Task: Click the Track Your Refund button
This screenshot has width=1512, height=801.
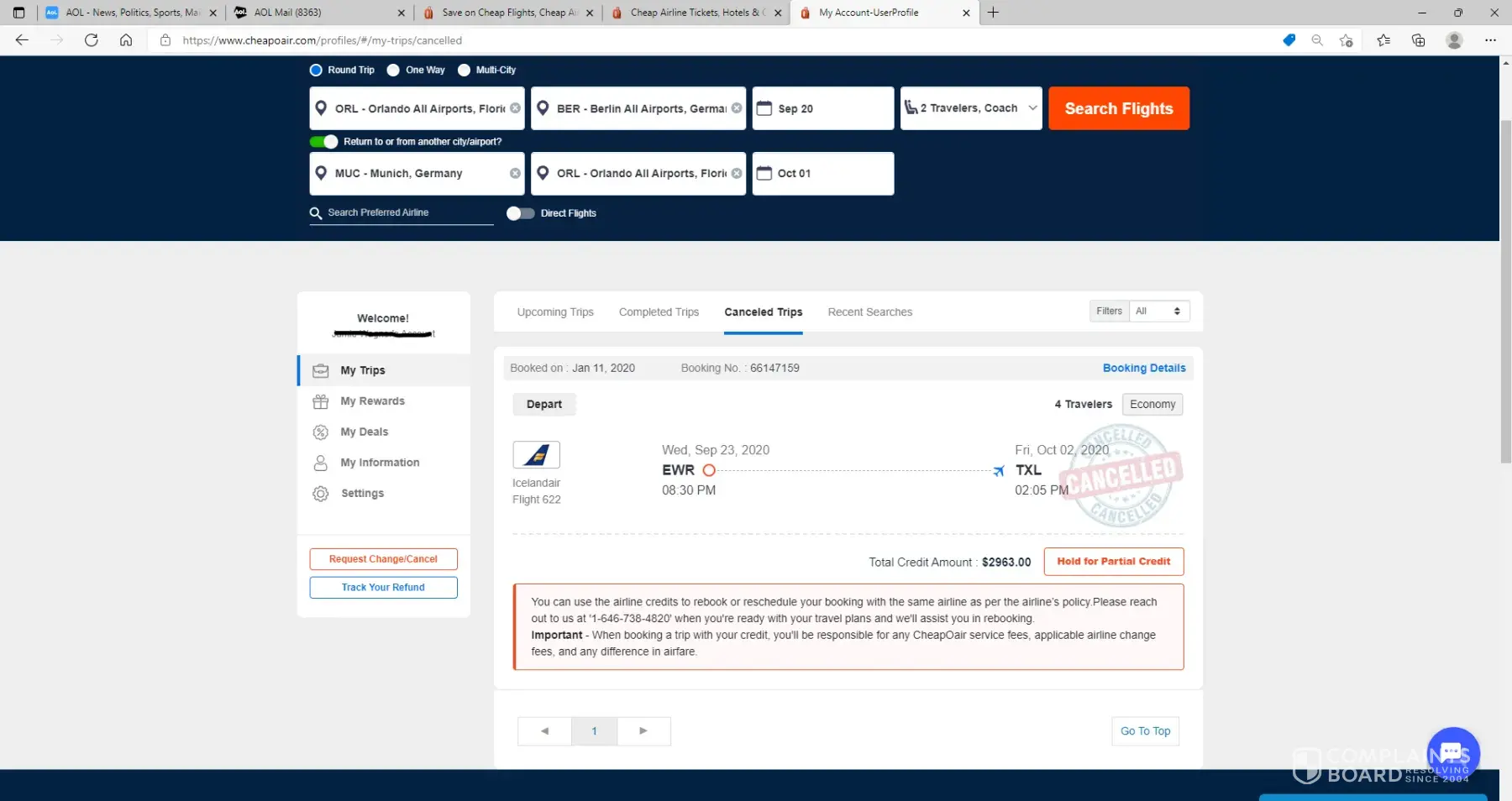Action: (x=383, y=588)
